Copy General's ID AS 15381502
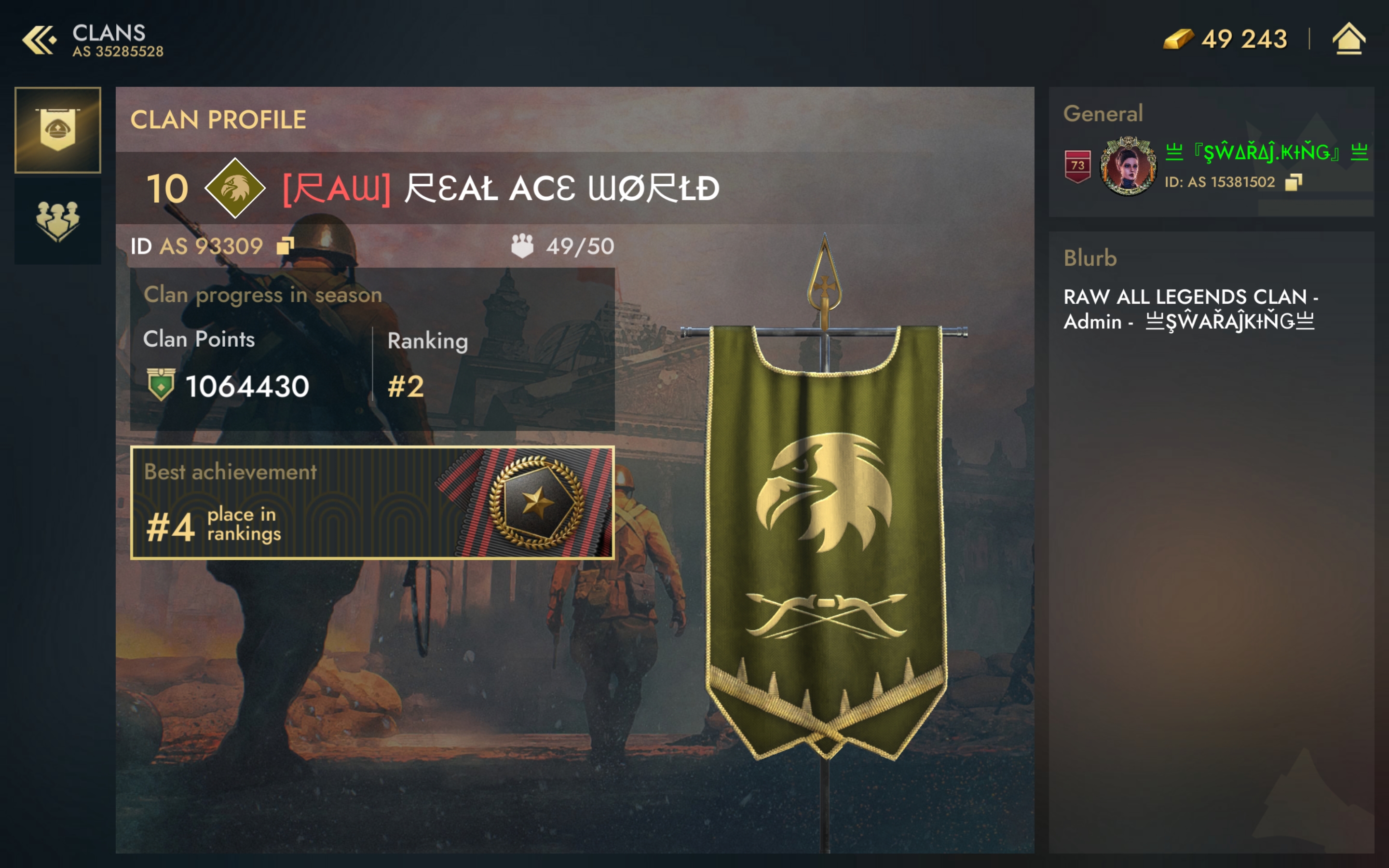The image size is (1389, 868). pos(1293,182)
